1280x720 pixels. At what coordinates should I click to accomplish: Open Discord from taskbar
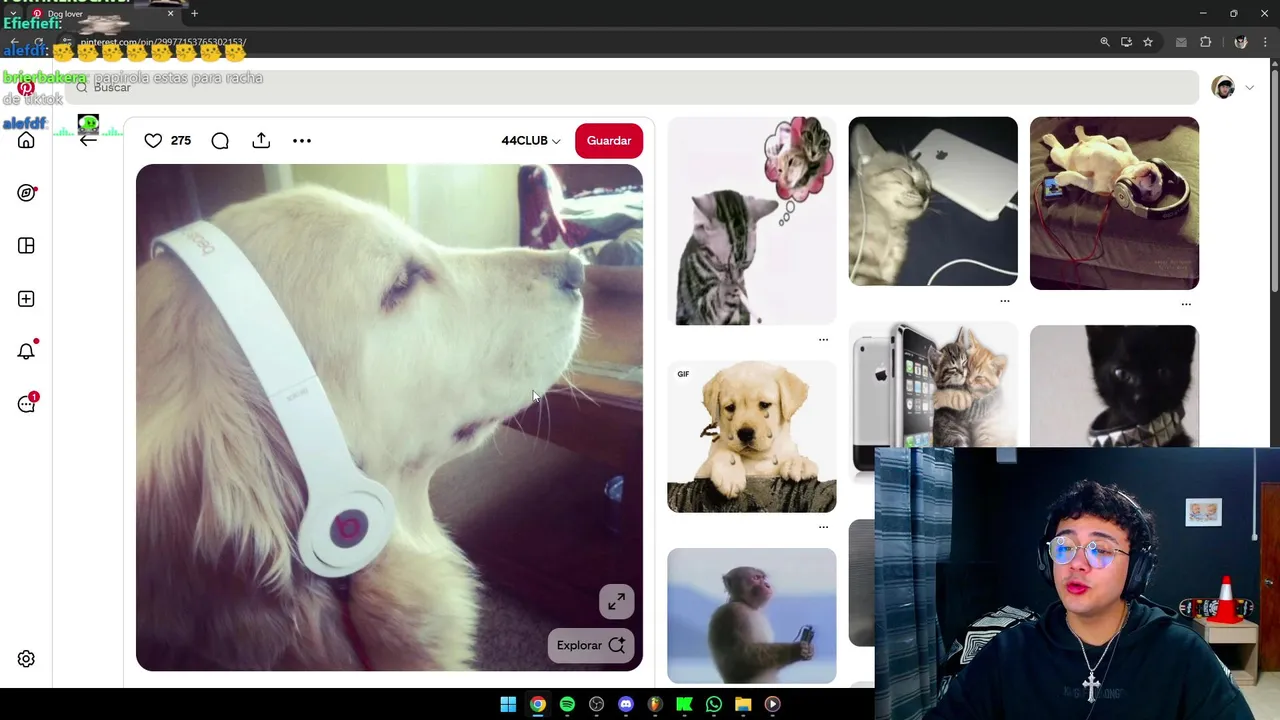[626, 704]
